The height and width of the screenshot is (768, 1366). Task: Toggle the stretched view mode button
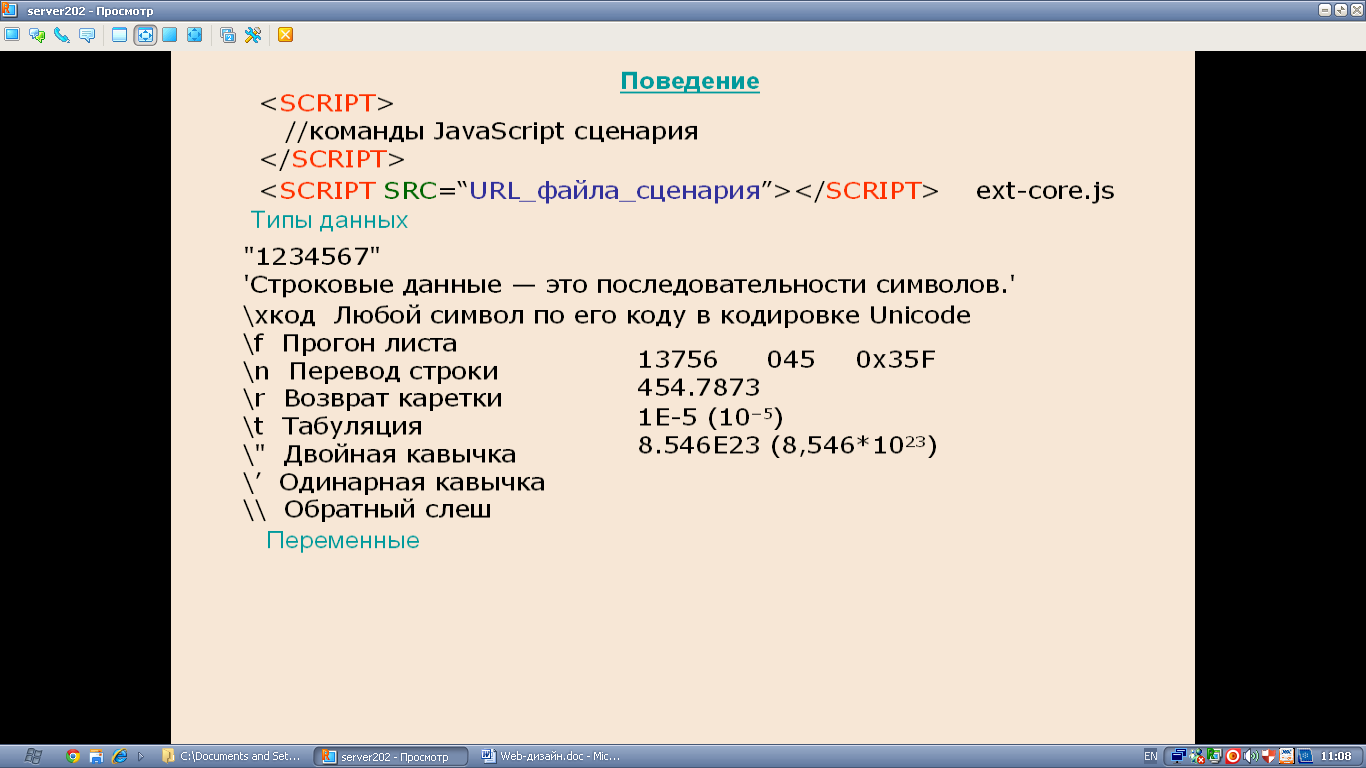(x=145, y=35)
